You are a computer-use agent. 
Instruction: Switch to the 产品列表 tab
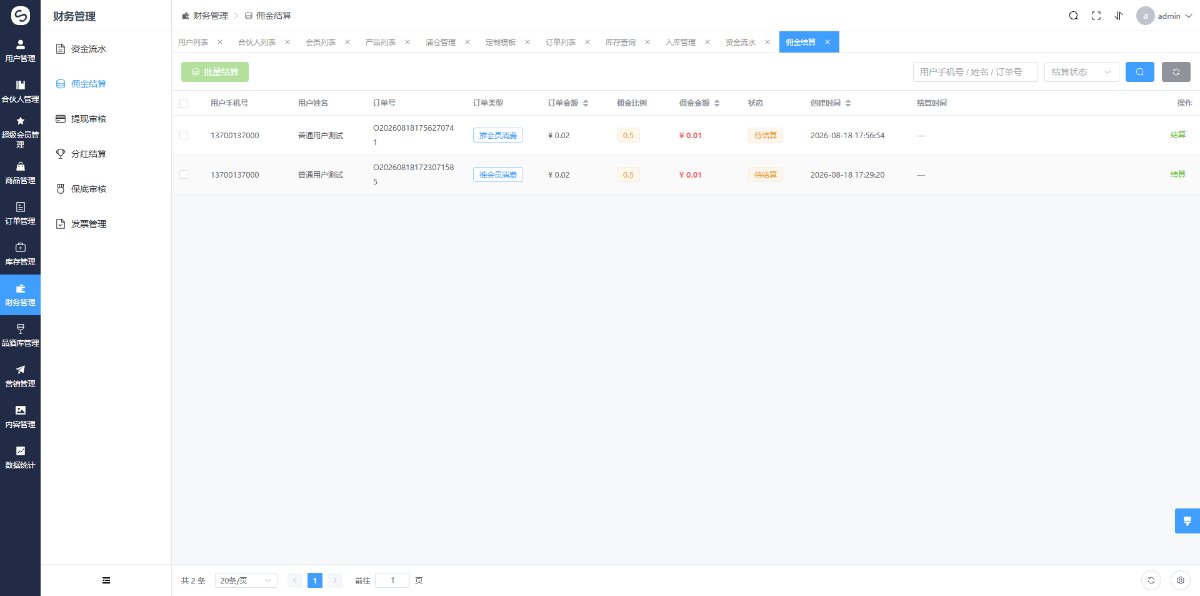click(380, 42)
